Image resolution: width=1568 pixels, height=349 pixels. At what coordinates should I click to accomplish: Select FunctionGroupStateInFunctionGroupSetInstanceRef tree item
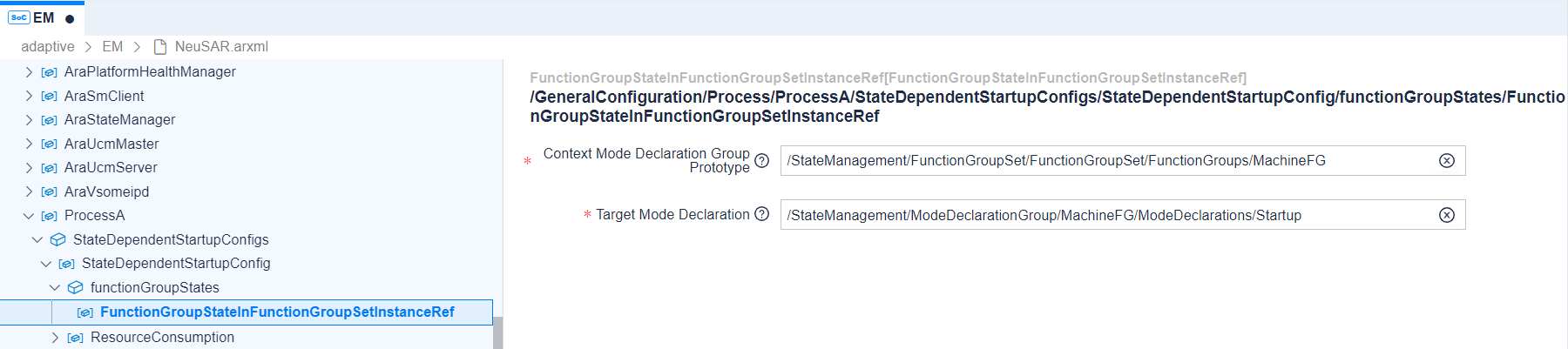[276, 312]
